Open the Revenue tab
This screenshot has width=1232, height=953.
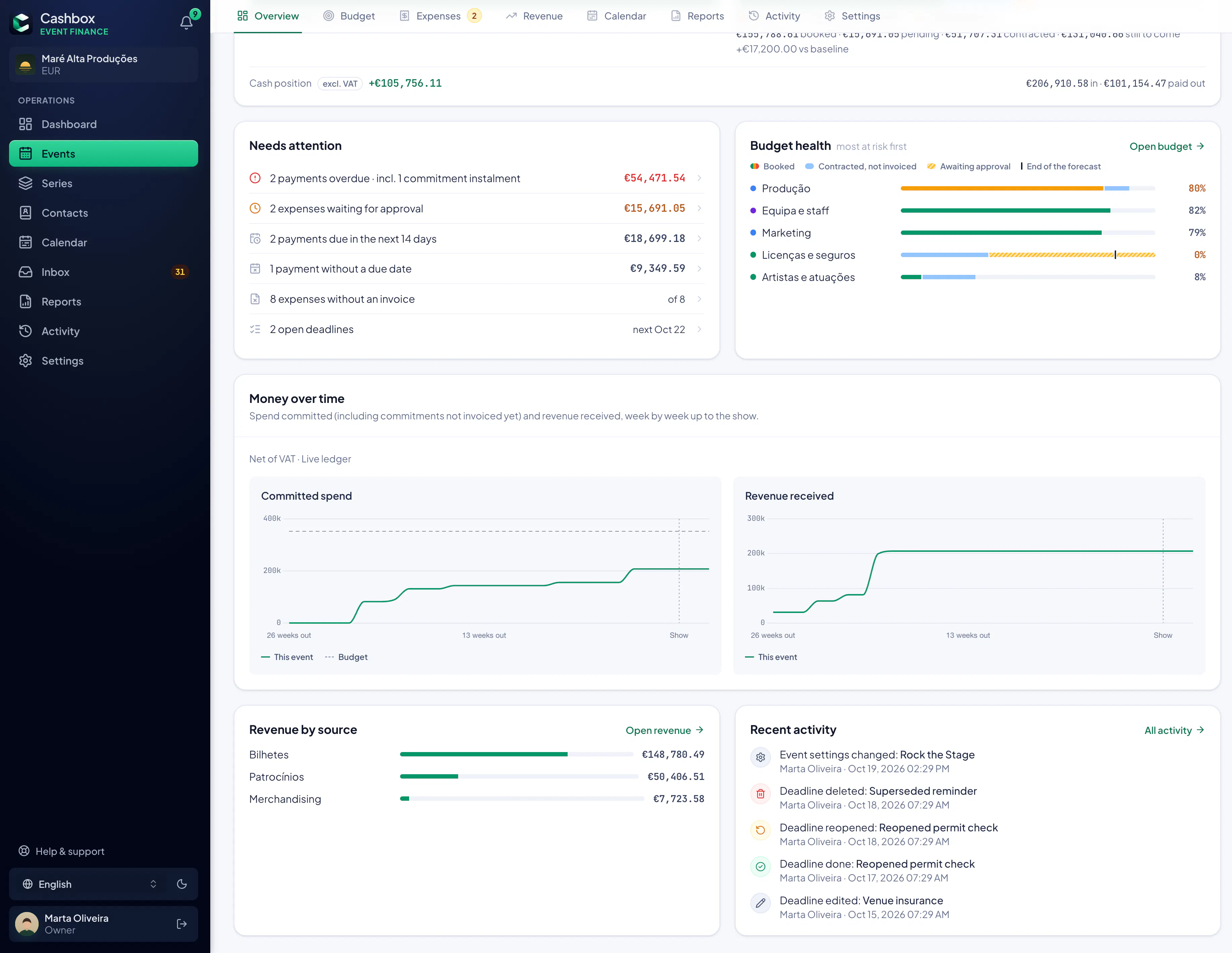[x=534, y=16]
